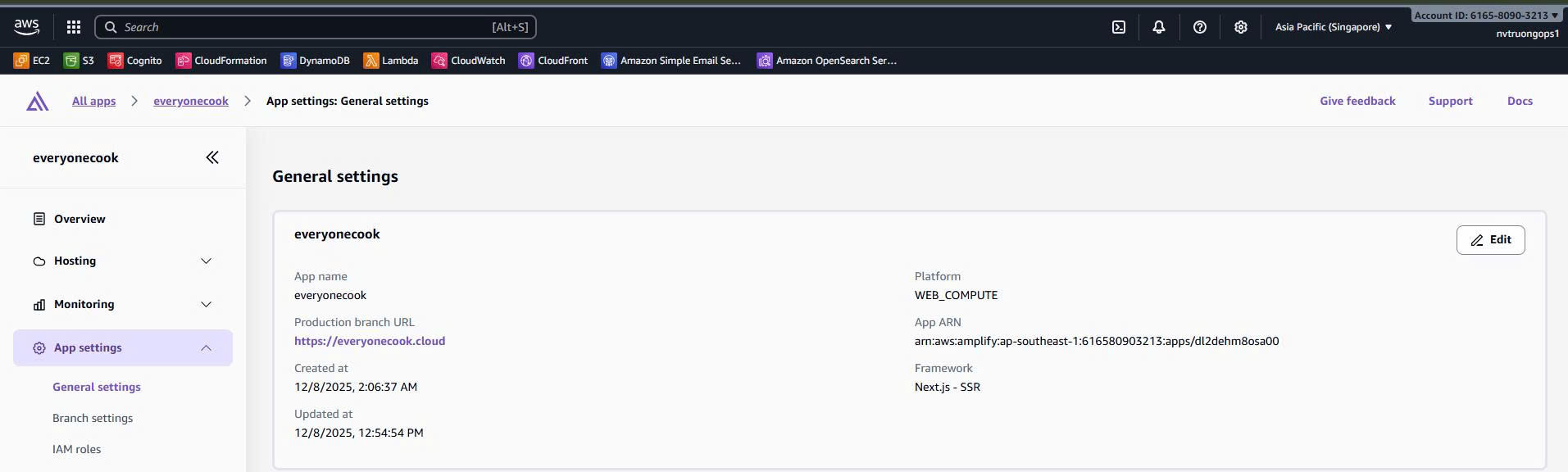Open the notifications bell

click(1159, 27)
